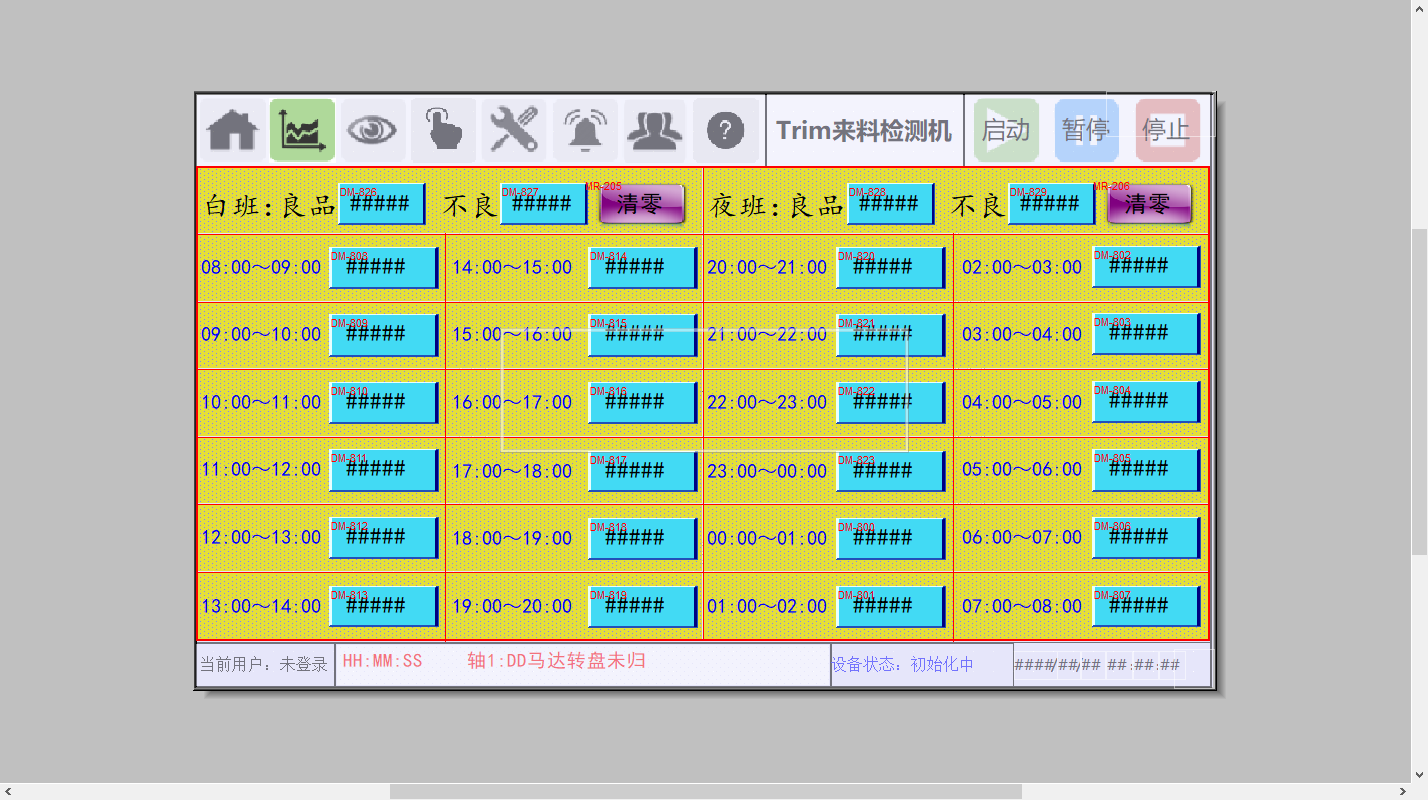The height and width of the screenshot is (800, 1428).
Task: Click the 白班:良品 label
Action: click(x=270, y=206)
